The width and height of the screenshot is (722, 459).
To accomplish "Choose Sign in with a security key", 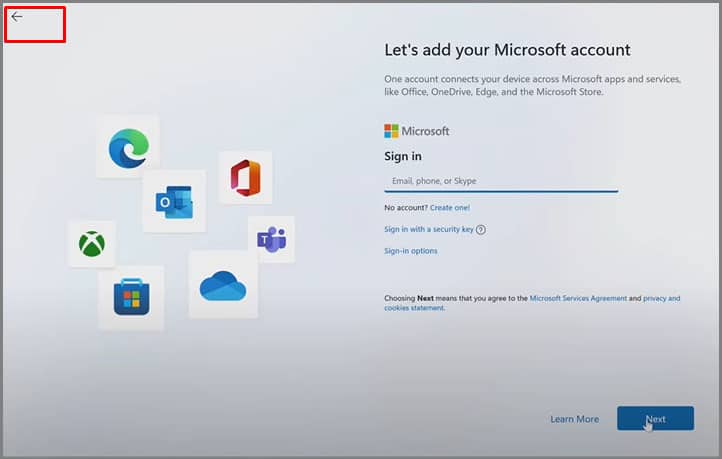I will pyautogui.click(x=429, y=229).
